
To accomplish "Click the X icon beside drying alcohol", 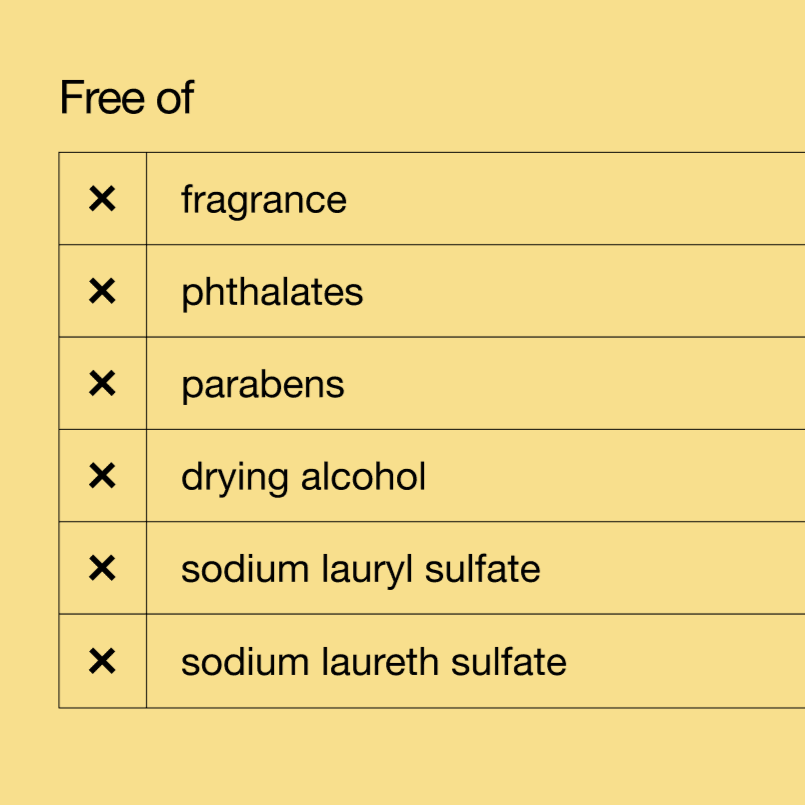I will pos(102,476).
